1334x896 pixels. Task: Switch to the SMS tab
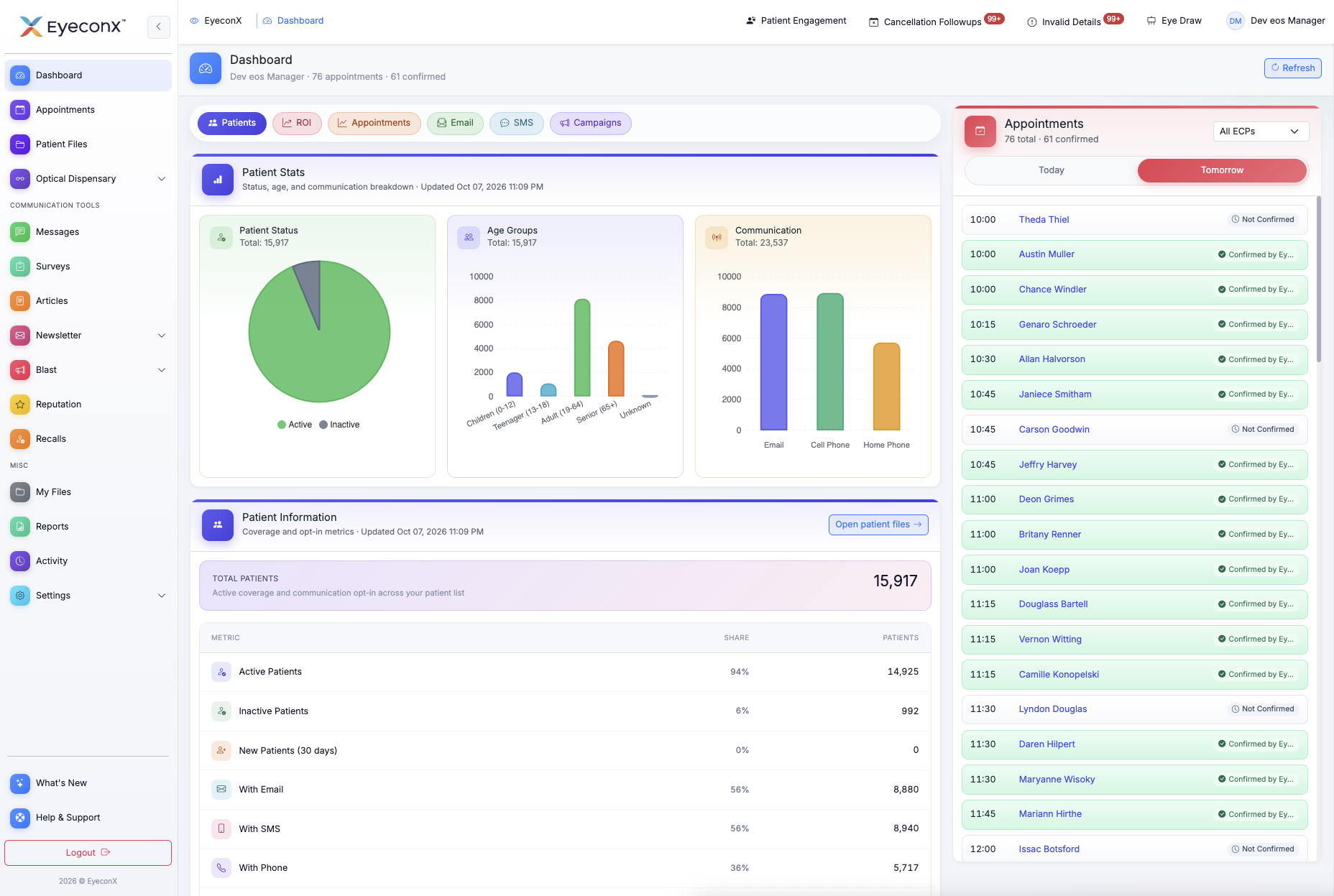pos(517,123)
